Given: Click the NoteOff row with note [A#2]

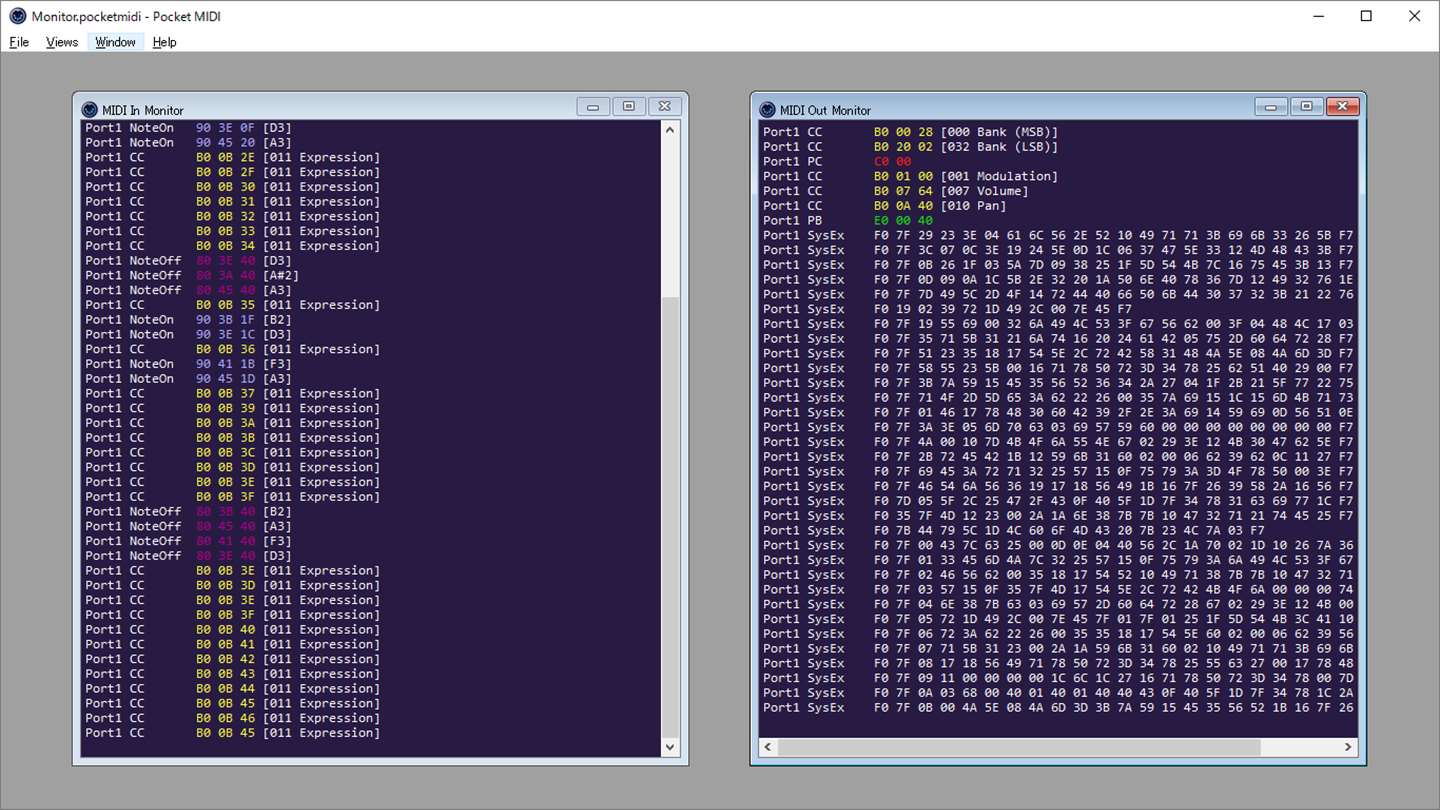Looking at the screenshot, I should [192, 276].
